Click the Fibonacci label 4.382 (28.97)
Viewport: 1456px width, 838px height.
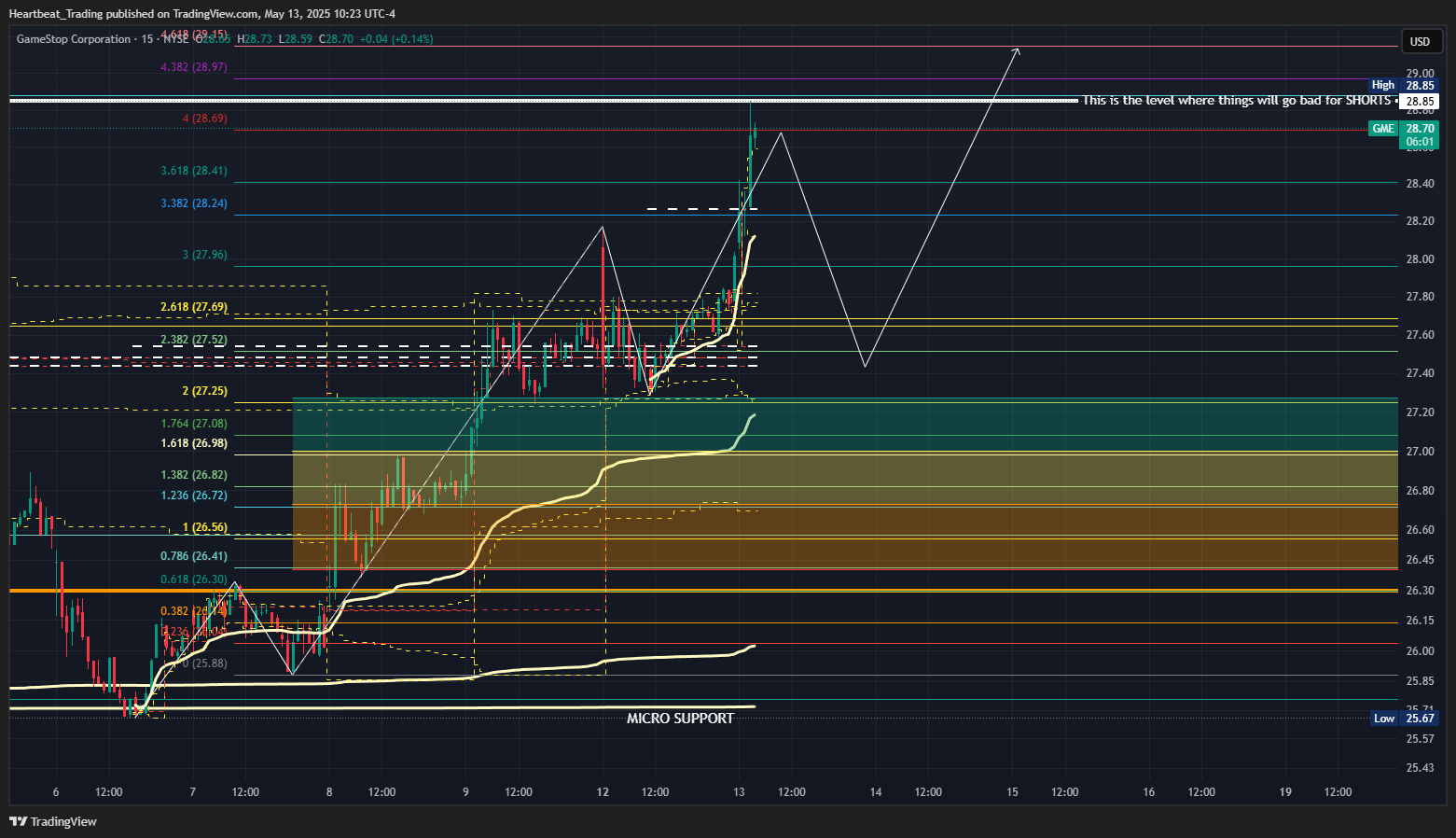(x=194, y=67)
